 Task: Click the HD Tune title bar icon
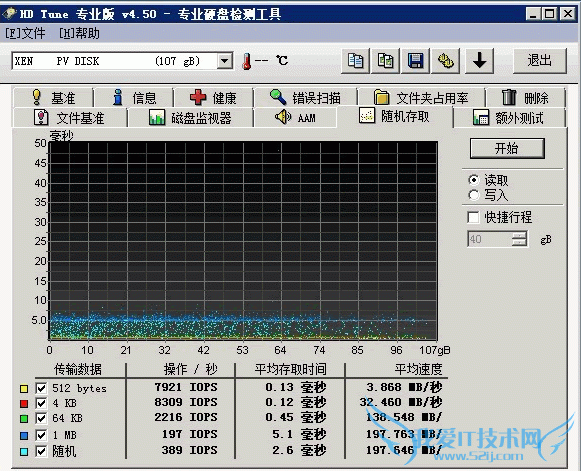[x=9, y=14]
